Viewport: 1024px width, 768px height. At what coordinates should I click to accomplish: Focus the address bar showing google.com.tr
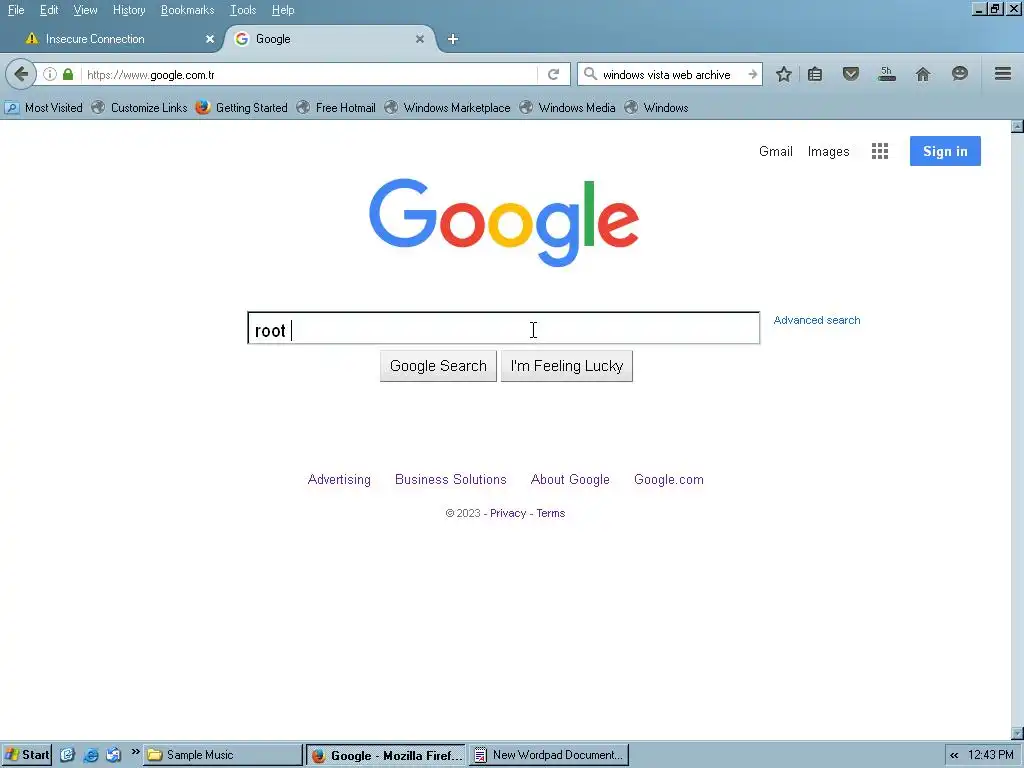pyautogui.click(x=310, y=74)
